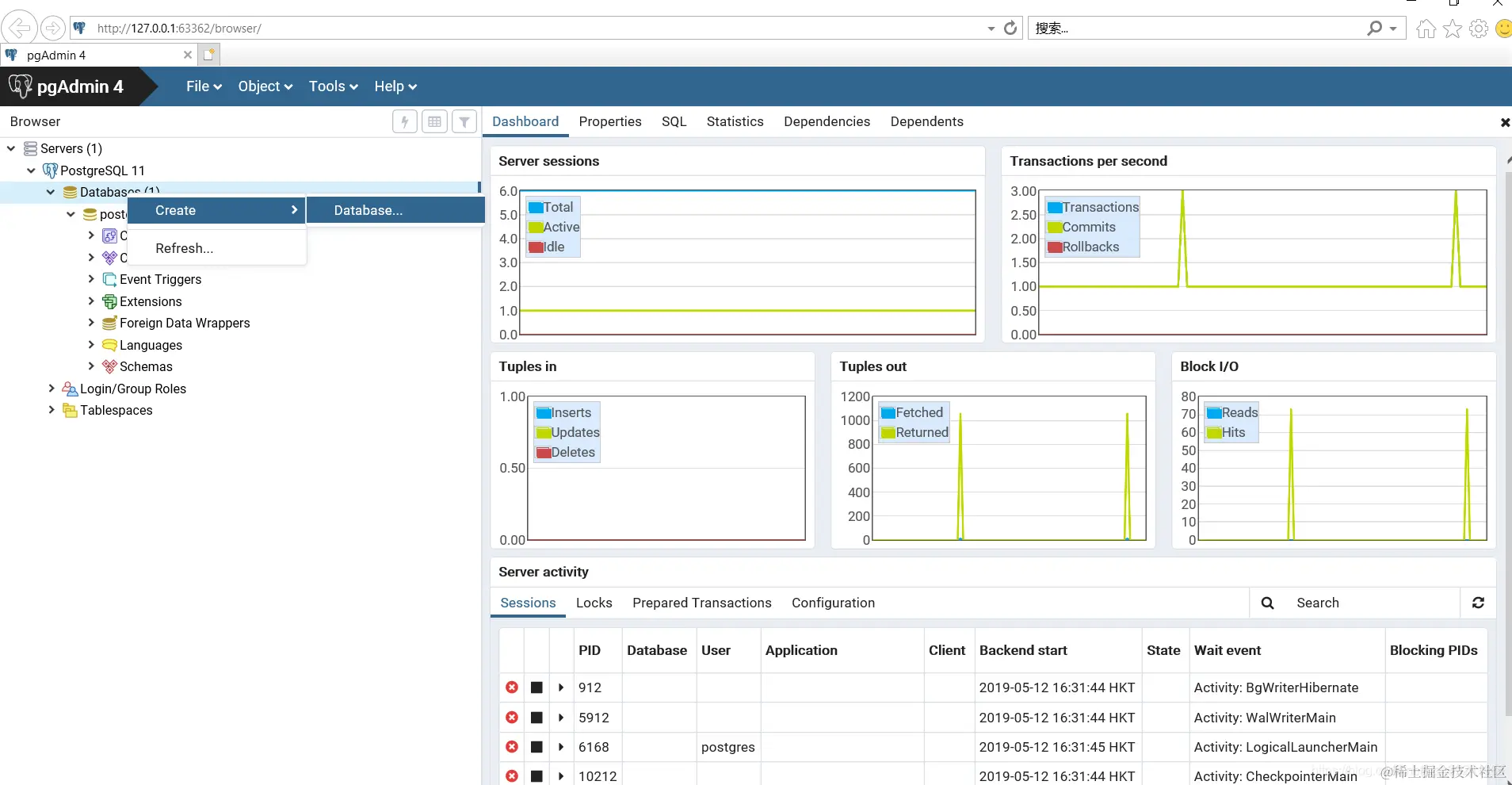The image size is (1512, 785).
Task: Click the search magnifier in Server activity
Action: click(x=1267, y=603)
